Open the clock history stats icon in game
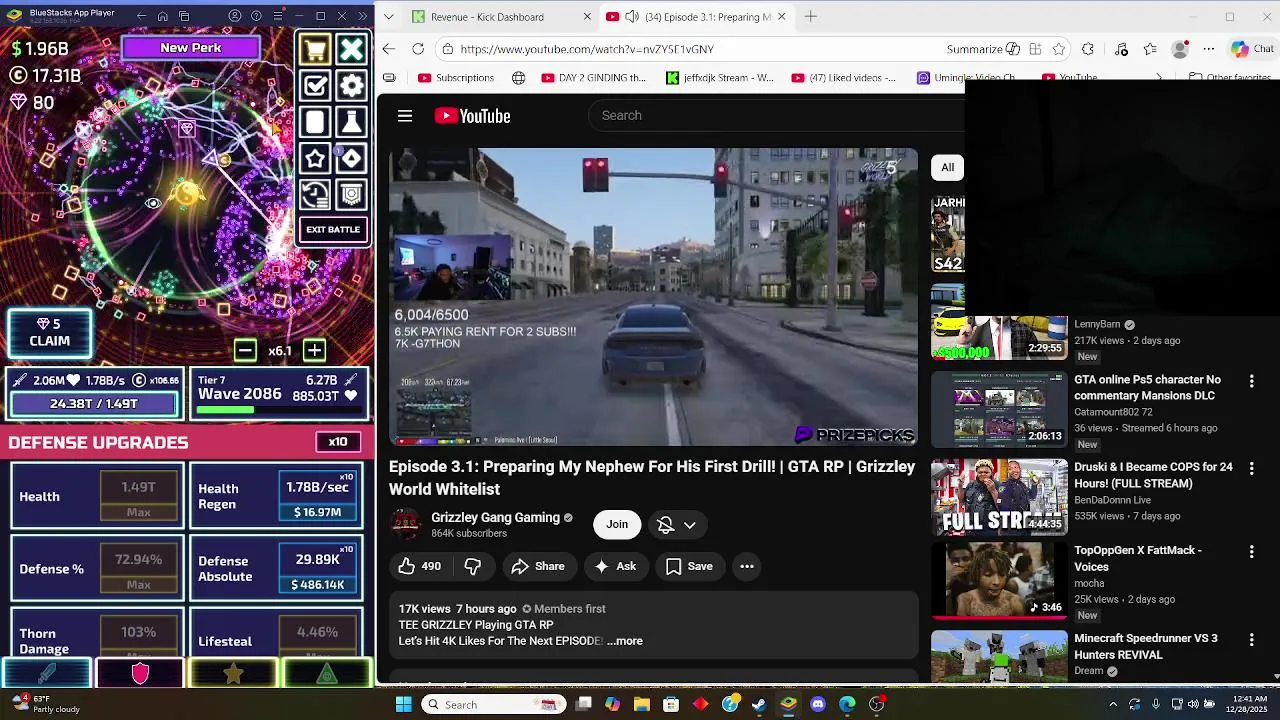The image size is (1280, 720). click(x=315, y=194)
